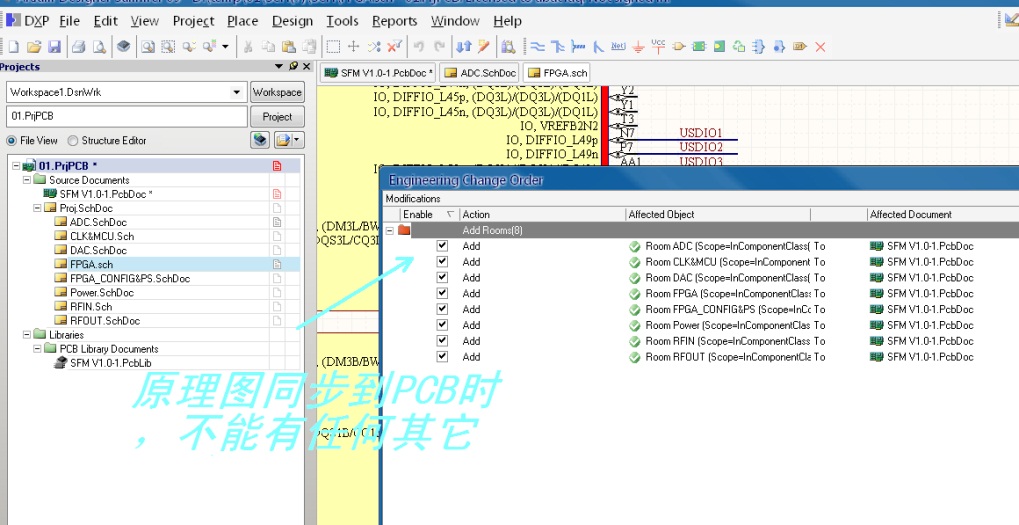1019x525 pixels.
Task: Uncheck Enable for Room ADC row
Action: [443, 246]
